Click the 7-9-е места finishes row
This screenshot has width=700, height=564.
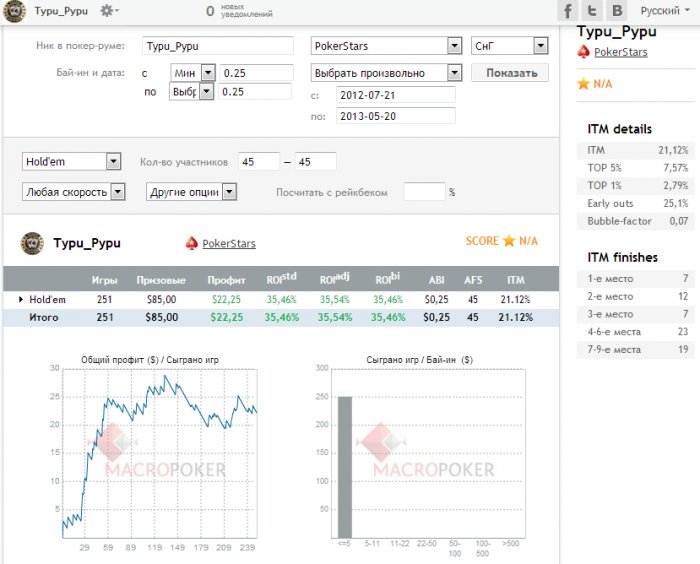pos(636,350)
